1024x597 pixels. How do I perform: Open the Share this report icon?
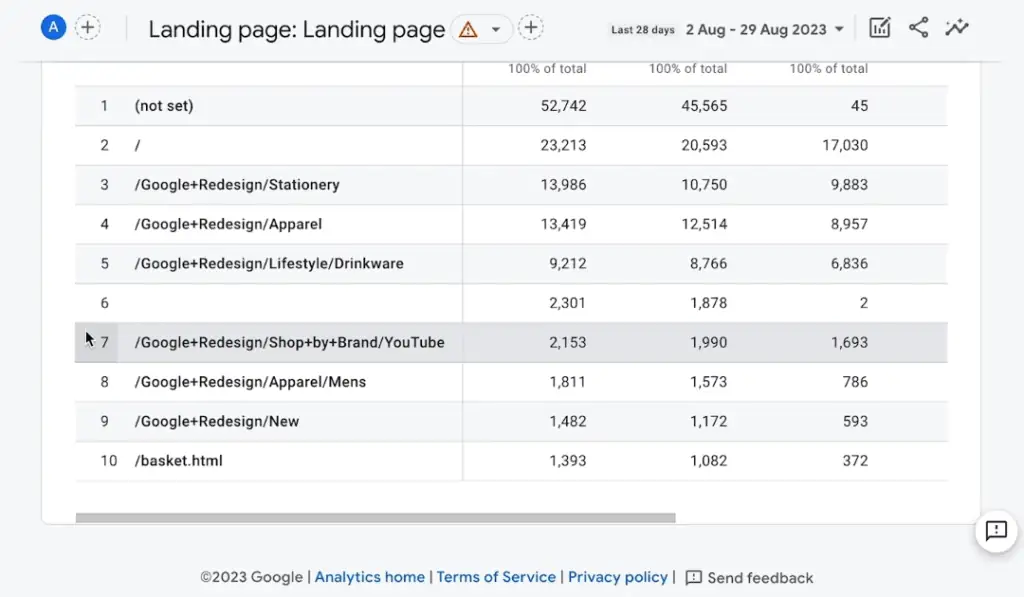[918, 28]
